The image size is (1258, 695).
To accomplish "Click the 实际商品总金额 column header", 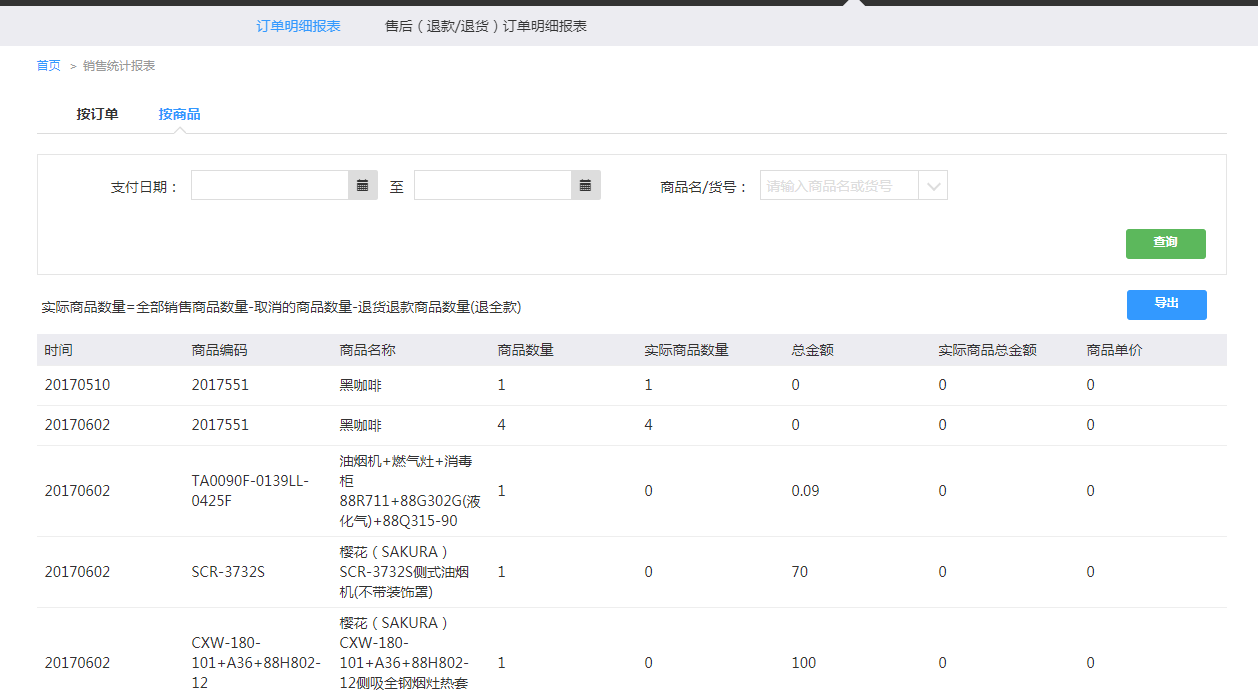I will [x=988, y=350].
